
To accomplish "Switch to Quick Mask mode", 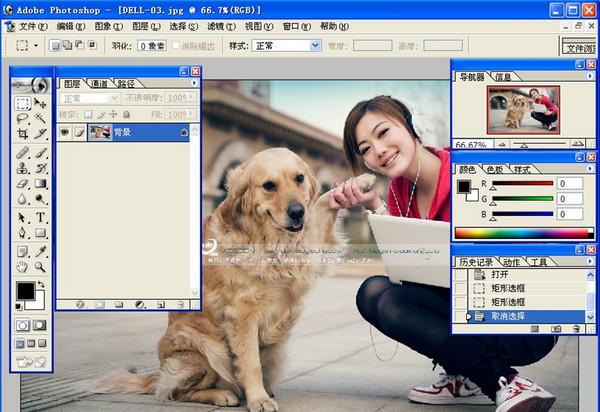I will click(39, 326).
